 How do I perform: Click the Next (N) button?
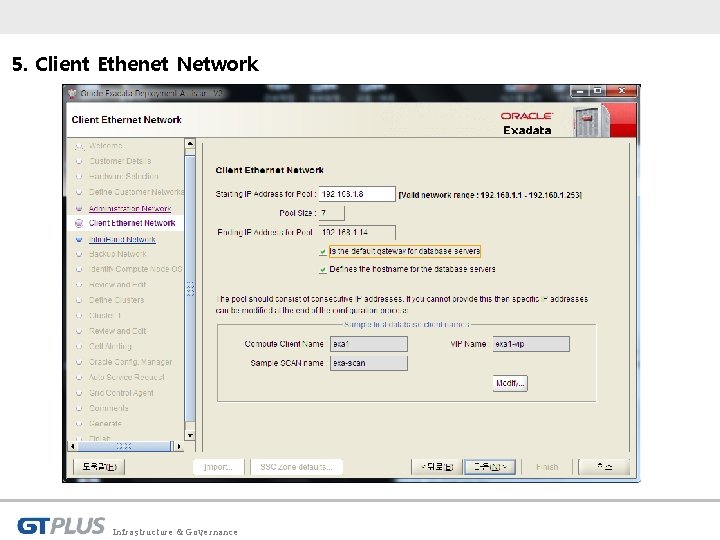(x=489, y=467)
